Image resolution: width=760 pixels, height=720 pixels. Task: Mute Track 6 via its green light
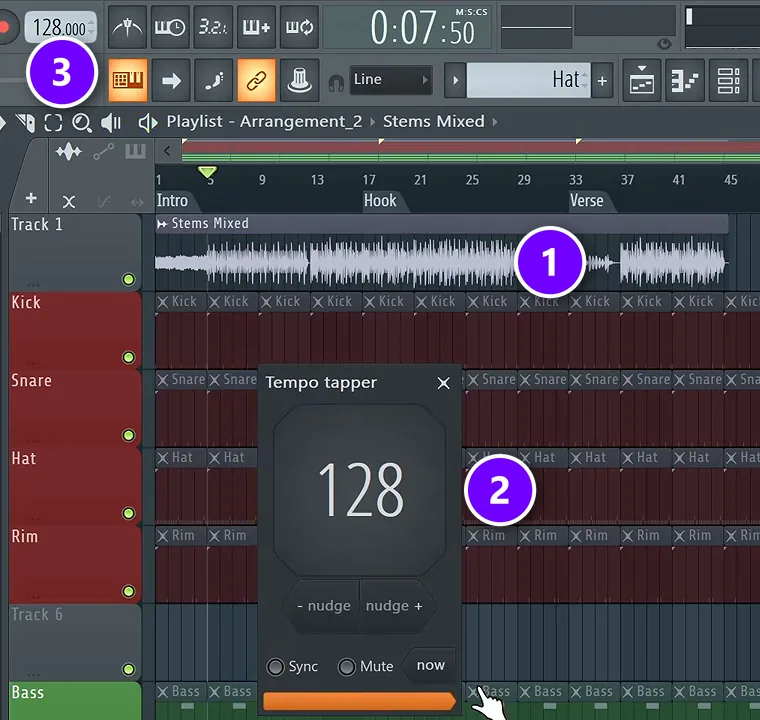coord(128,669)
